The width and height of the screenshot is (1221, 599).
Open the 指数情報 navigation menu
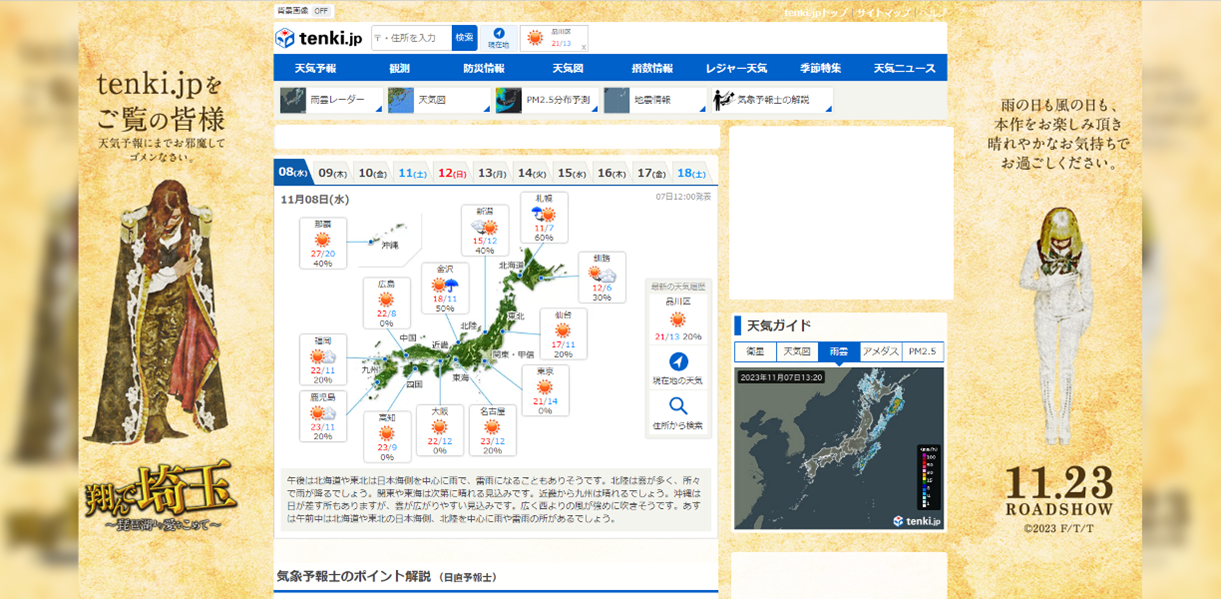pyautogui.click(x=652, y=68)
